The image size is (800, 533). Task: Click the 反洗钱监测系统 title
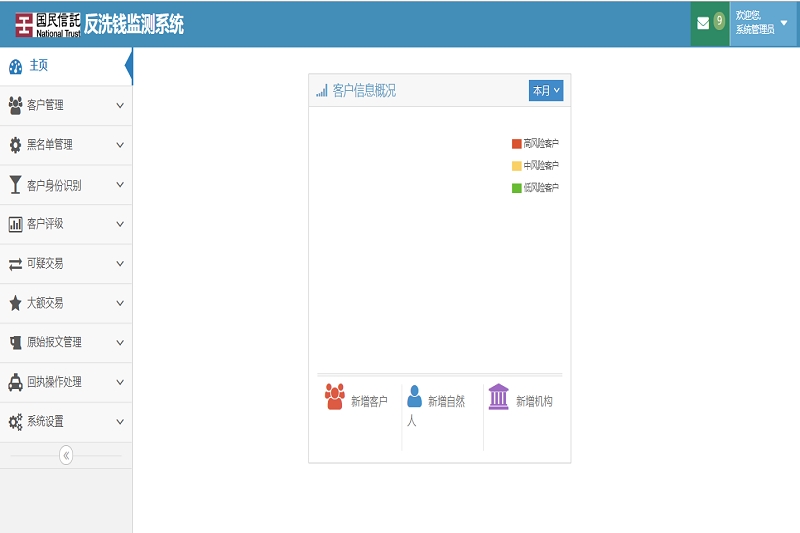pyautogui.click(x=134, y=24)
